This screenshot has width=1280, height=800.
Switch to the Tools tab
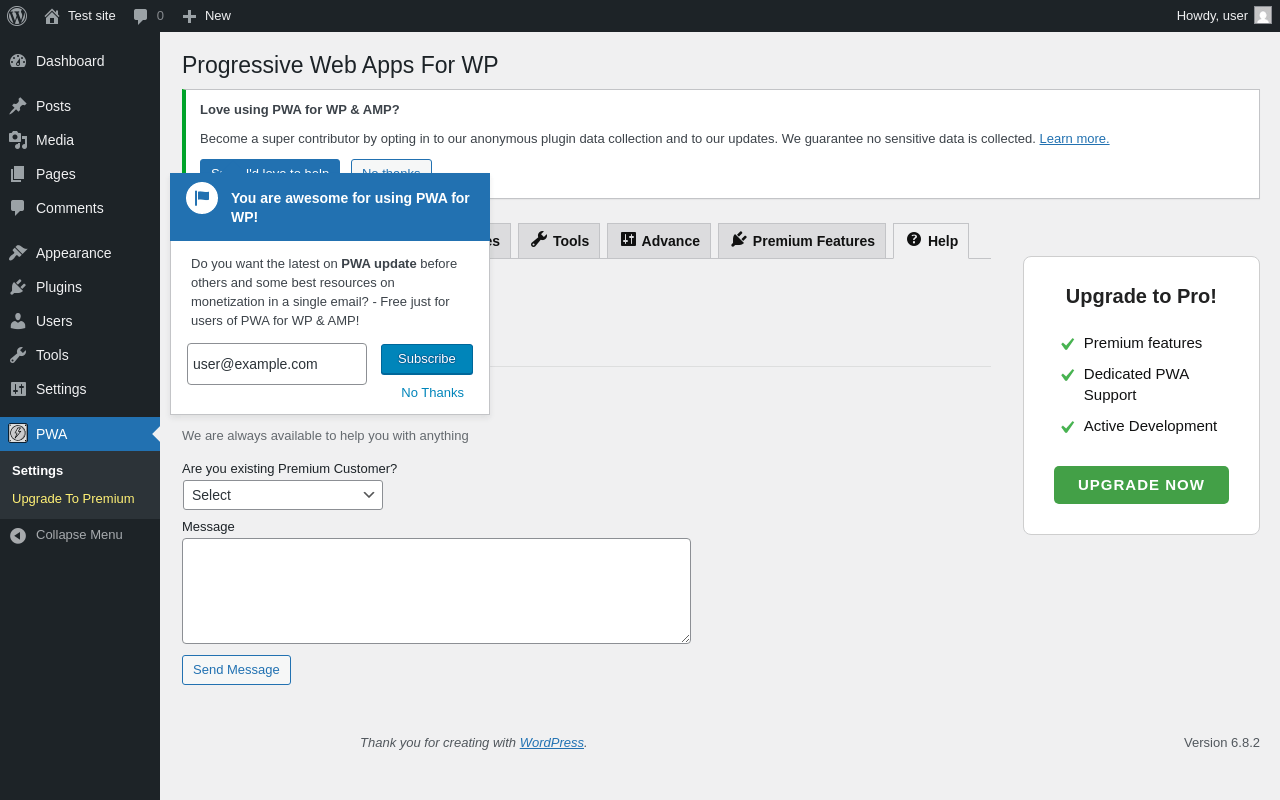pos(559,241)
